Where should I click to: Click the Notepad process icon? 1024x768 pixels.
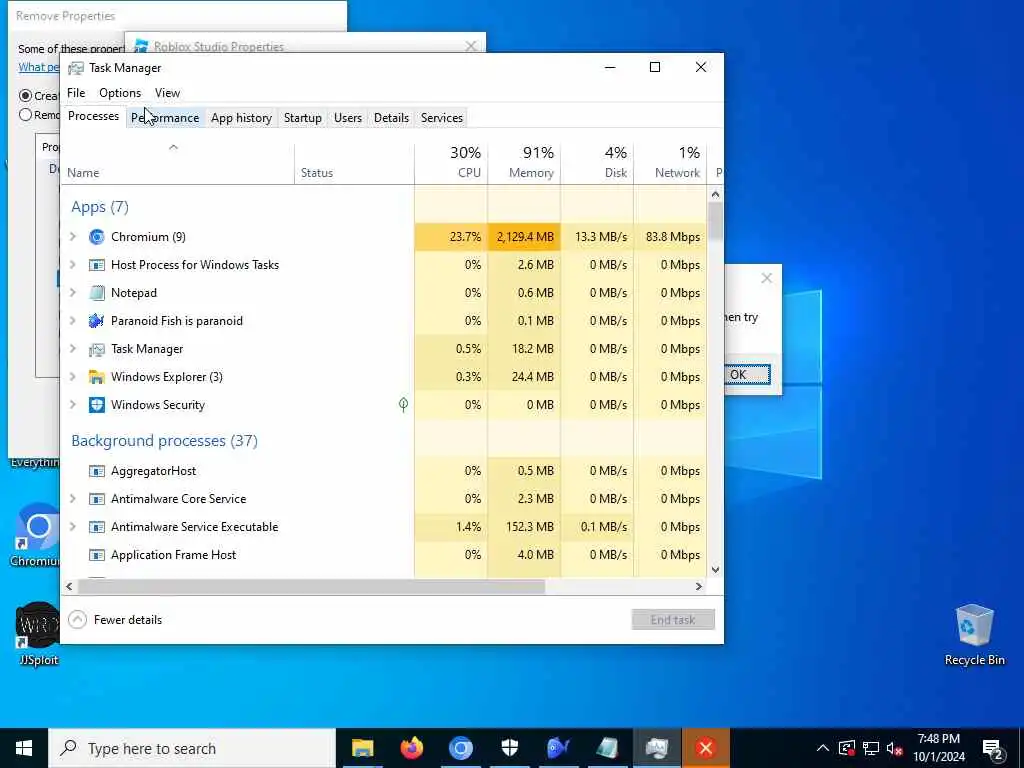[97, 293]
